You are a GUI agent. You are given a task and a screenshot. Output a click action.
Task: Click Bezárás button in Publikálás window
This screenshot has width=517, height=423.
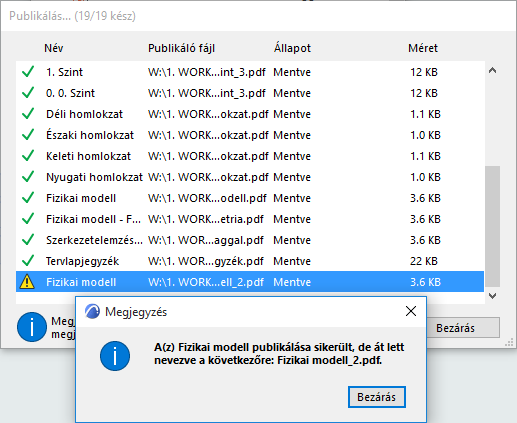tap(463, 328)
